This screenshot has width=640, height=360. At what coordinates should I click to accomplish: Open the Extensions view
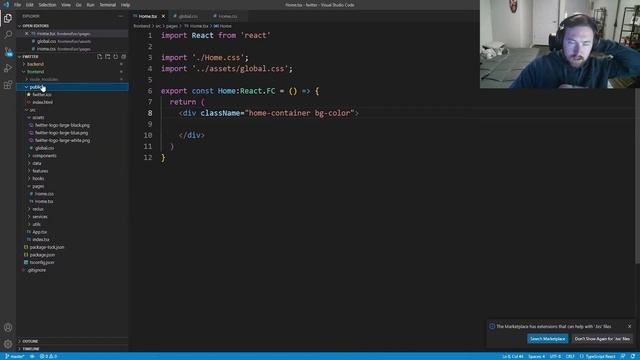[8, 85]
